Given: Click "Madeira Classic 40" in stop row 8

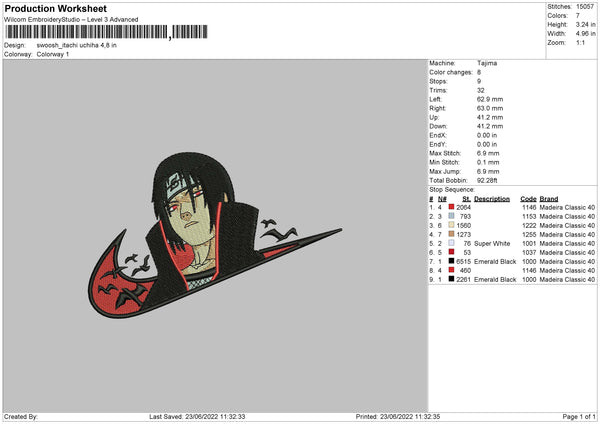Looking at the screenshot, I should [567, 271].
